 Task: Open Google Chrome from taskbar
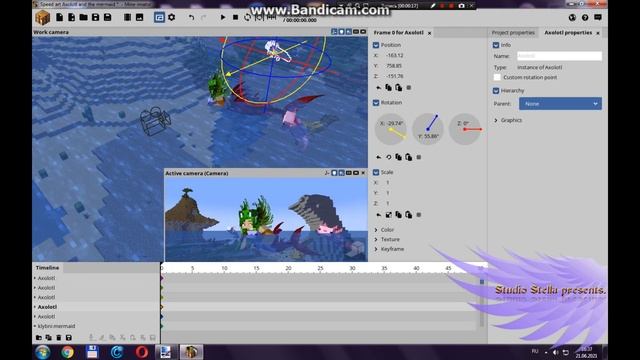coord(67,352)
